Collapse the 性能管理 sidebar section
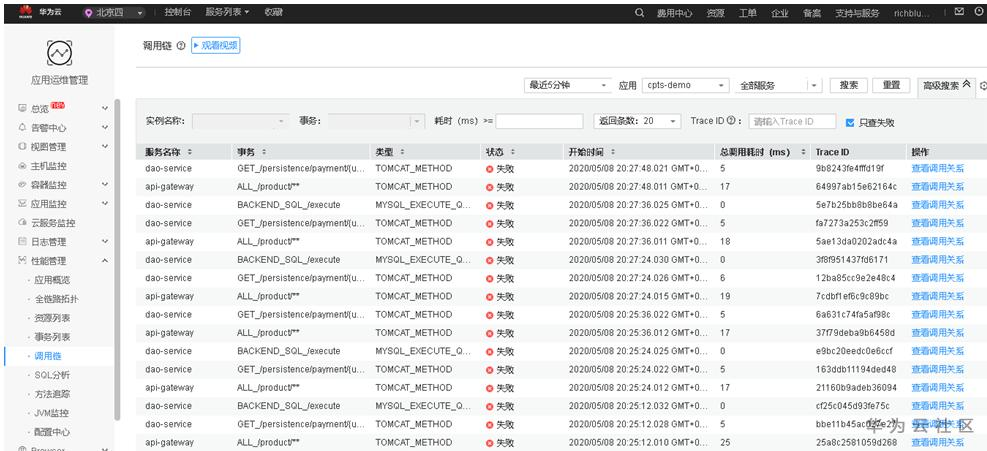The height and width of the screenshot is (451, 987). pyautogui.click(x=105, y=261)
